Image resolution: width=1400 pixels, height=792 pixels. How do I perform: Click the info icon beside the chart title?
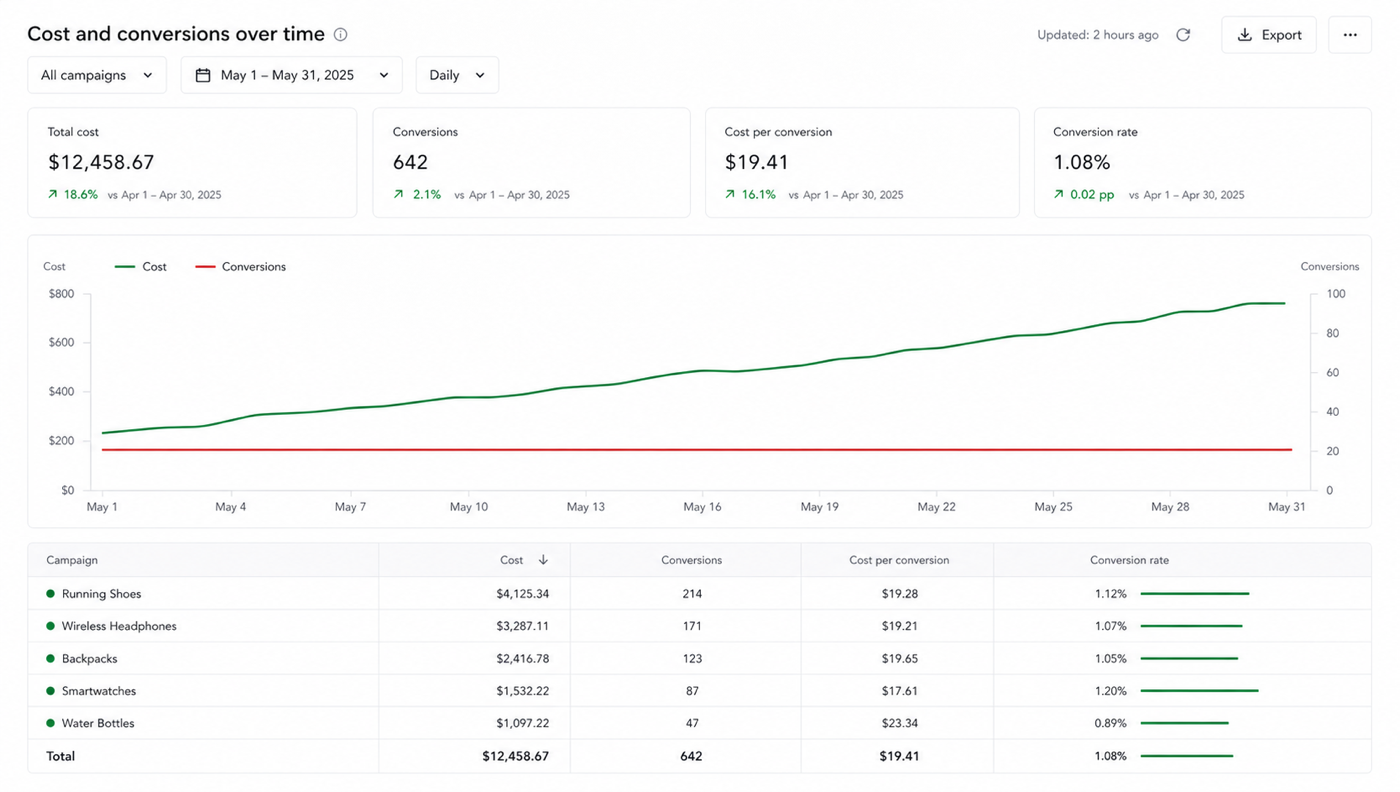click(341, 34)
